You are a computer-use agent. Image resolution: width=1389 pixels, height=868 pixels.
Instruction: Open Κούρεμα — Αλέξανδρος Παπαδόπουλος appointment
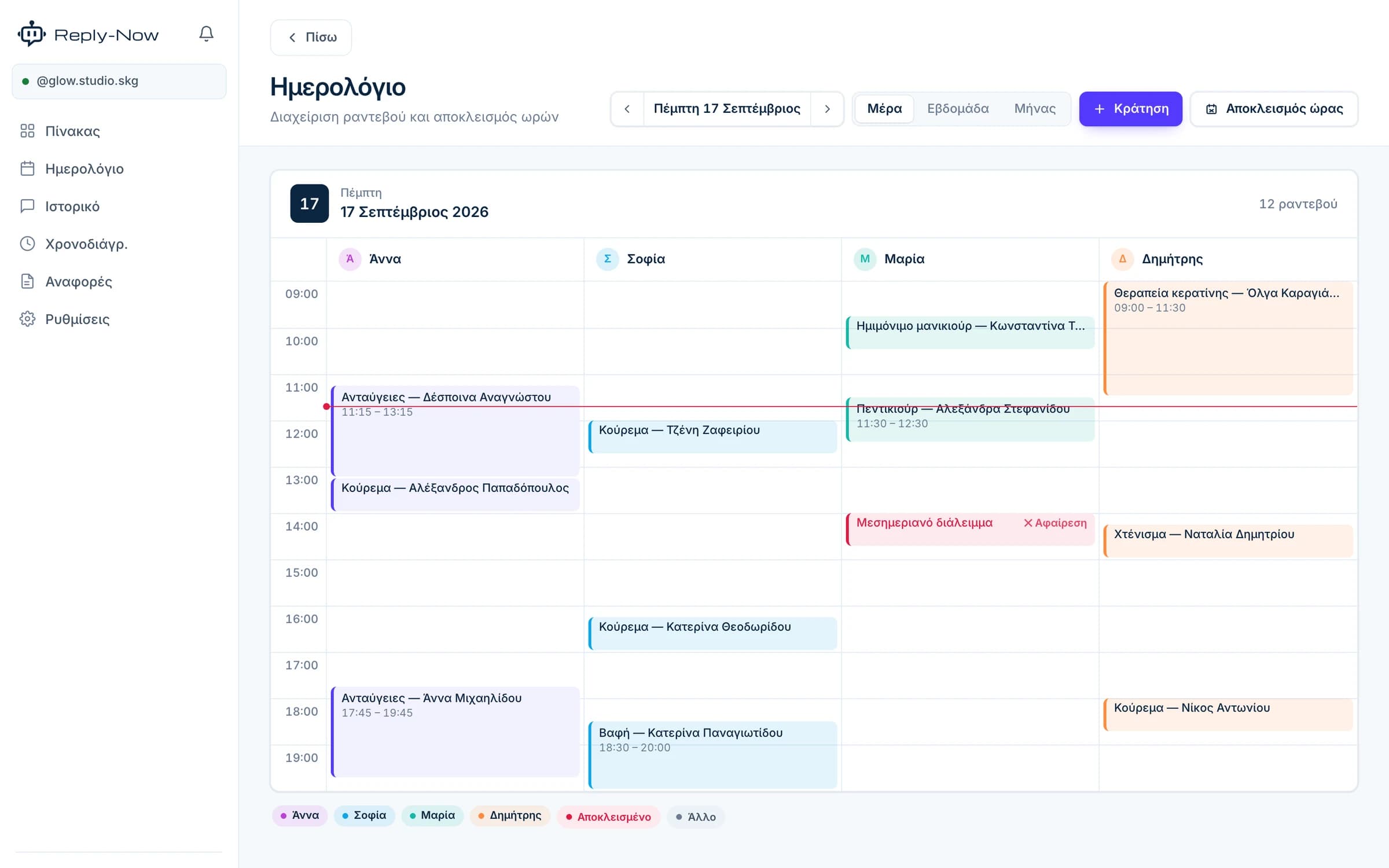click(x=455, y=495)
